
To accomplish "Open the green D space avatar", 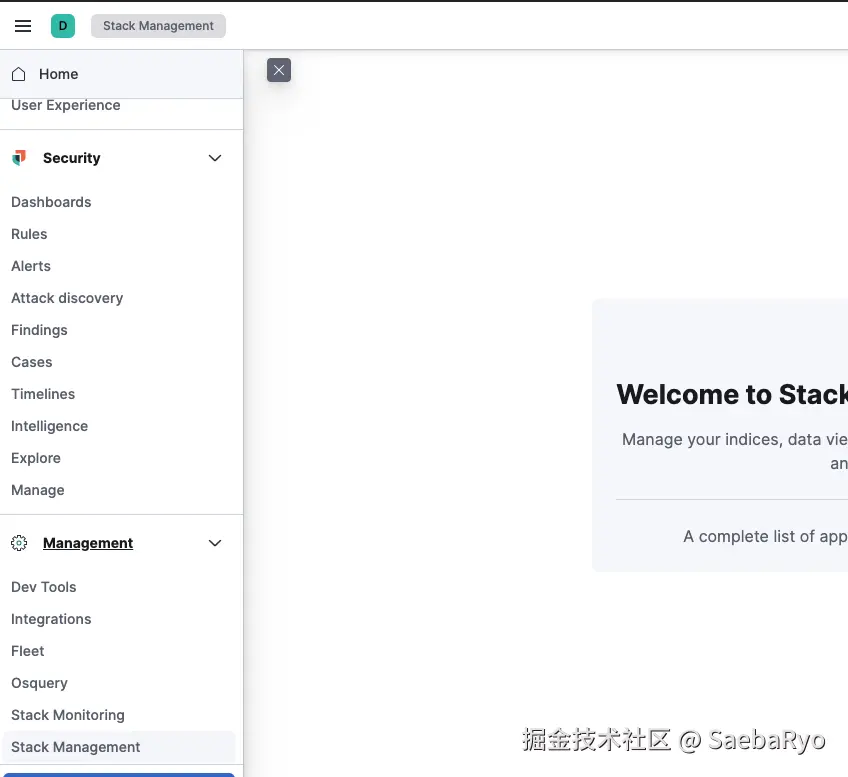I will tap(63, 26).
